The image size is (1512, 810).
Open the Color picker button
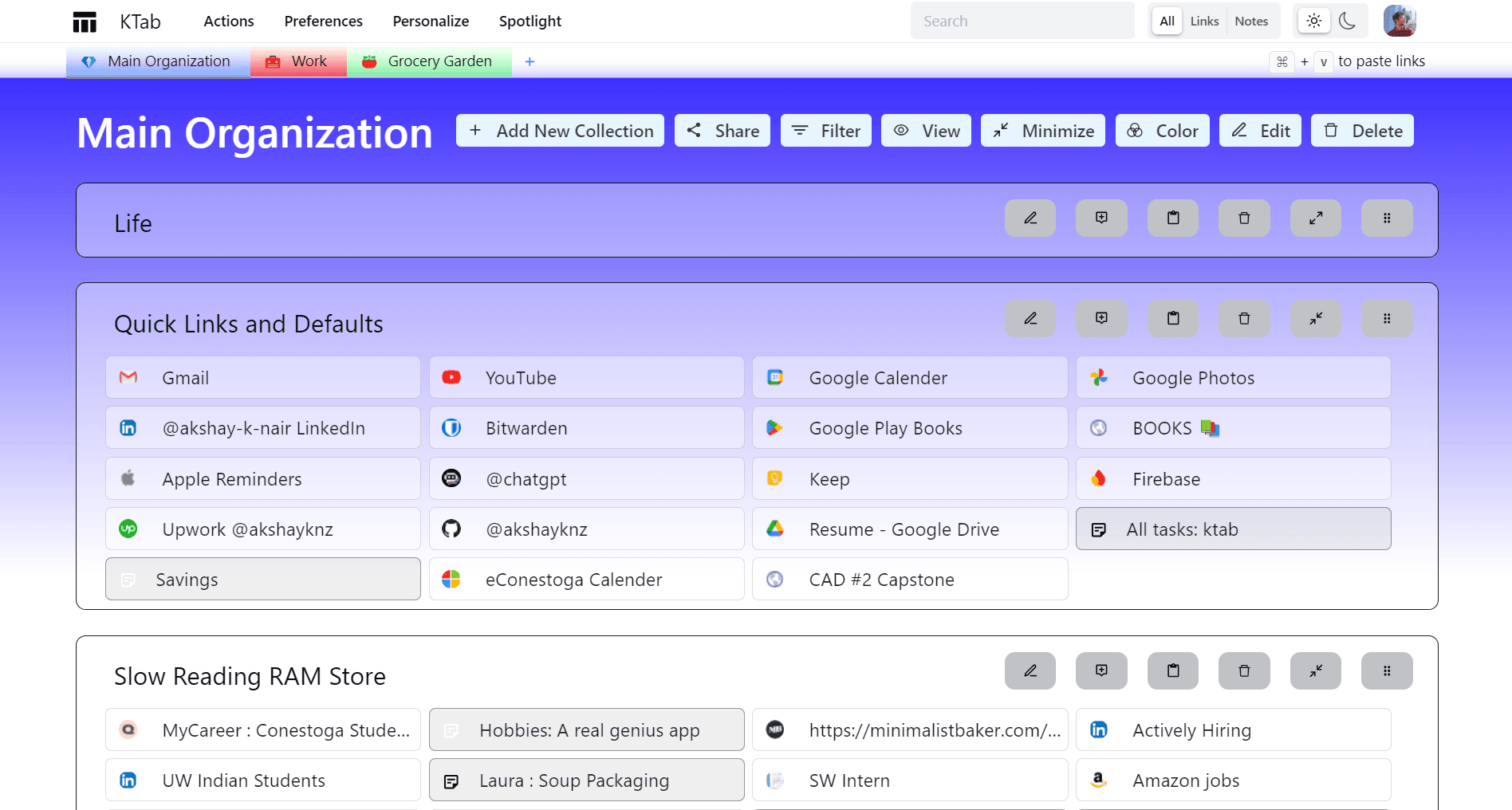tap(1162, 131)
